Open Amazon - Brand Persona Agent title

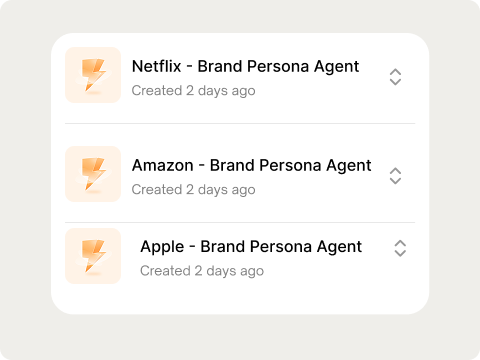(252, 165)
